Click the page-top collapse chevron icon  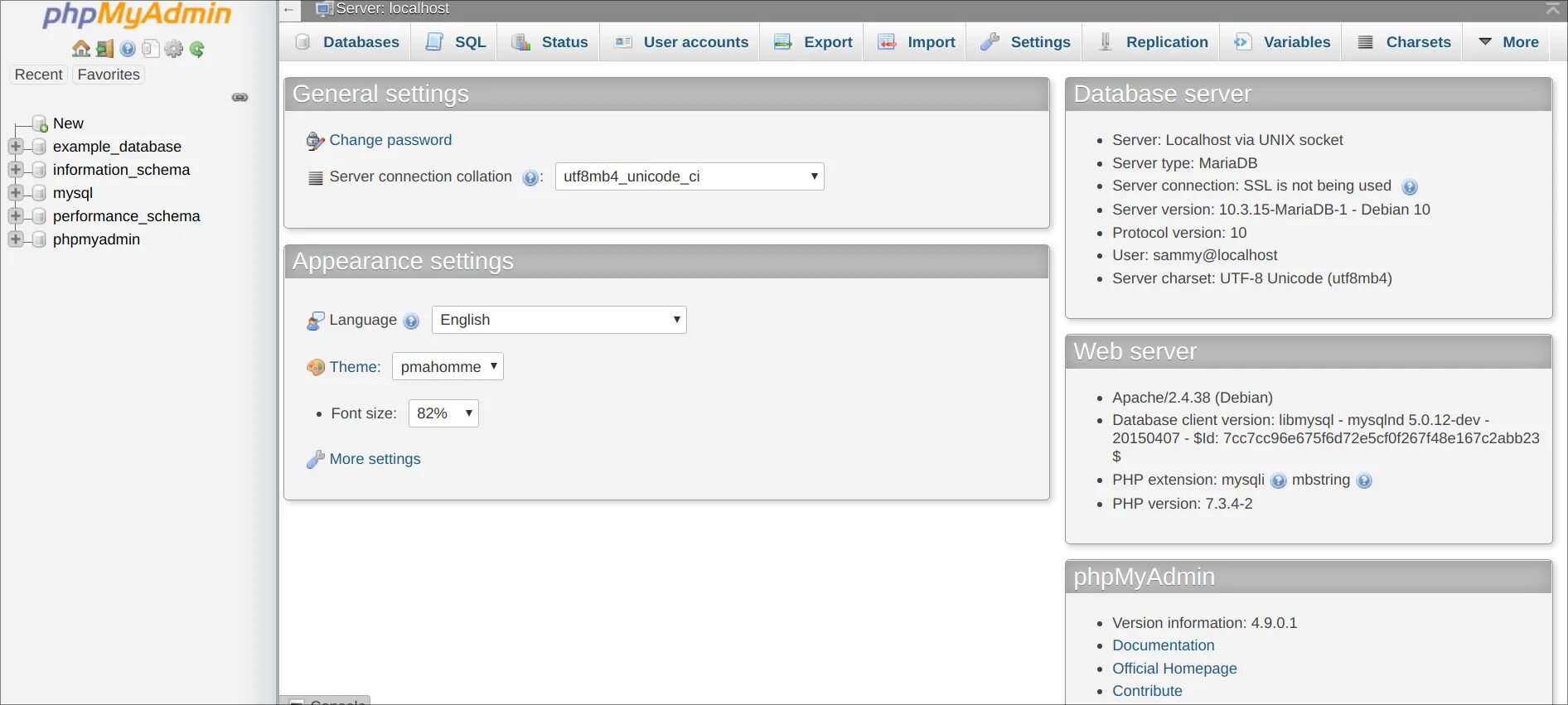click(1552, 8)
